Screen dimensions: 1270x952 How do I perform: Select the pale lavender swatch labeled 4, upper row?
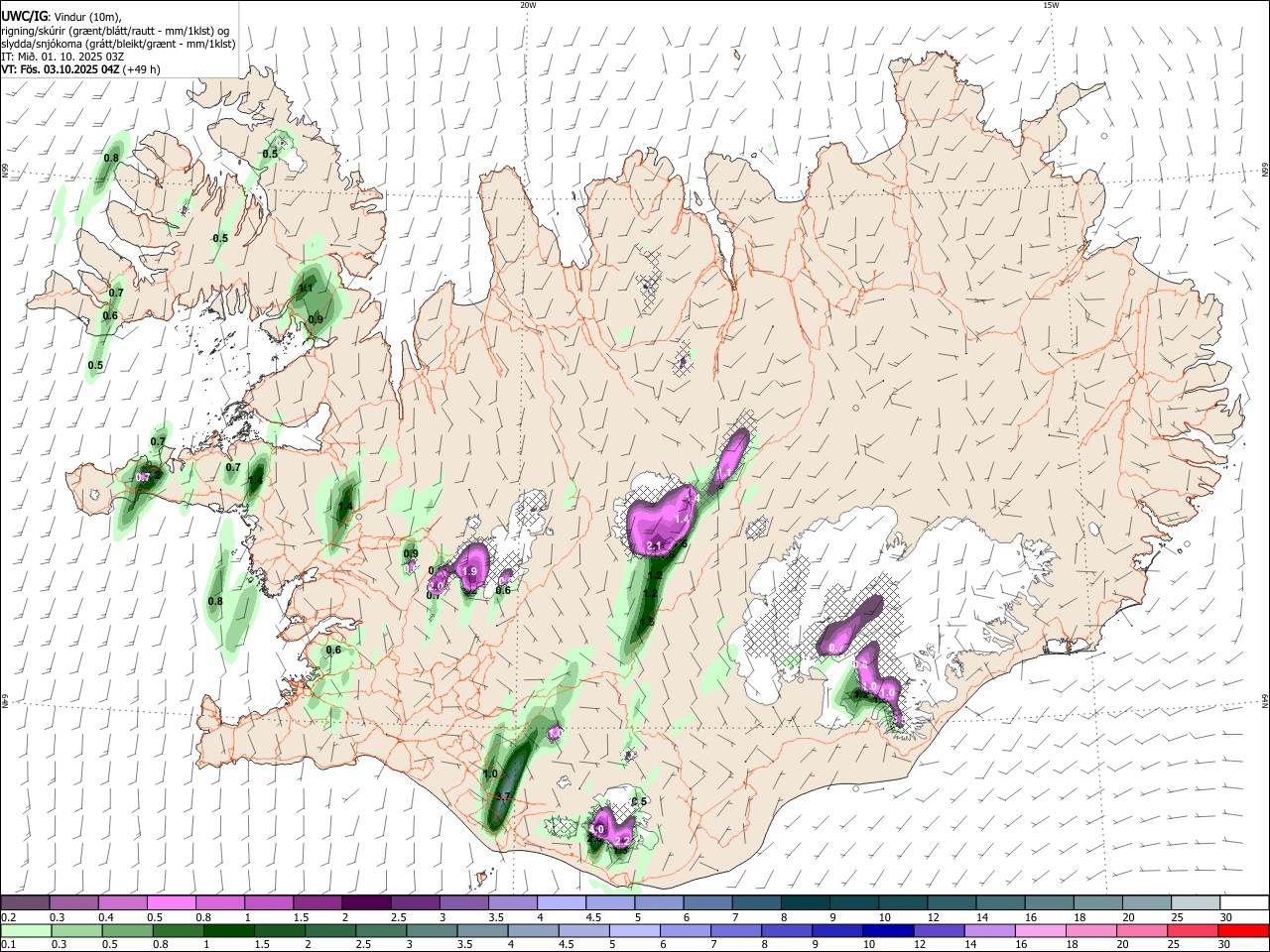pyautogui.click(x=561, y=903)
